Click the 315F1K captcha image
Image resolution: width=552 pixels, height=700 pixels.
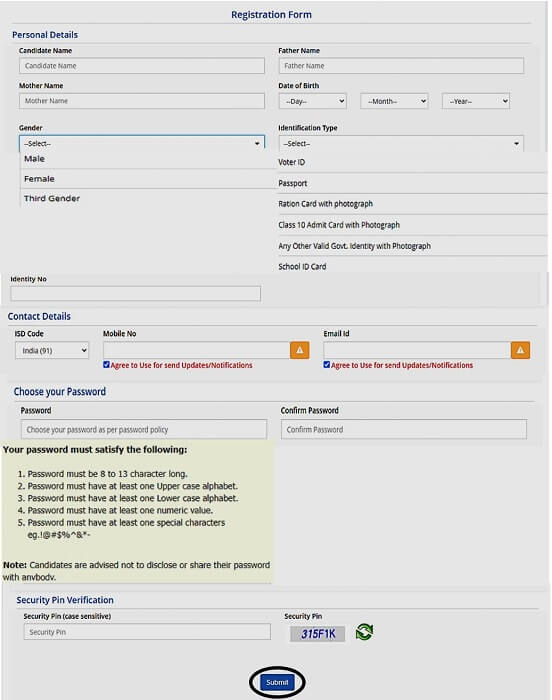[318, 634]
